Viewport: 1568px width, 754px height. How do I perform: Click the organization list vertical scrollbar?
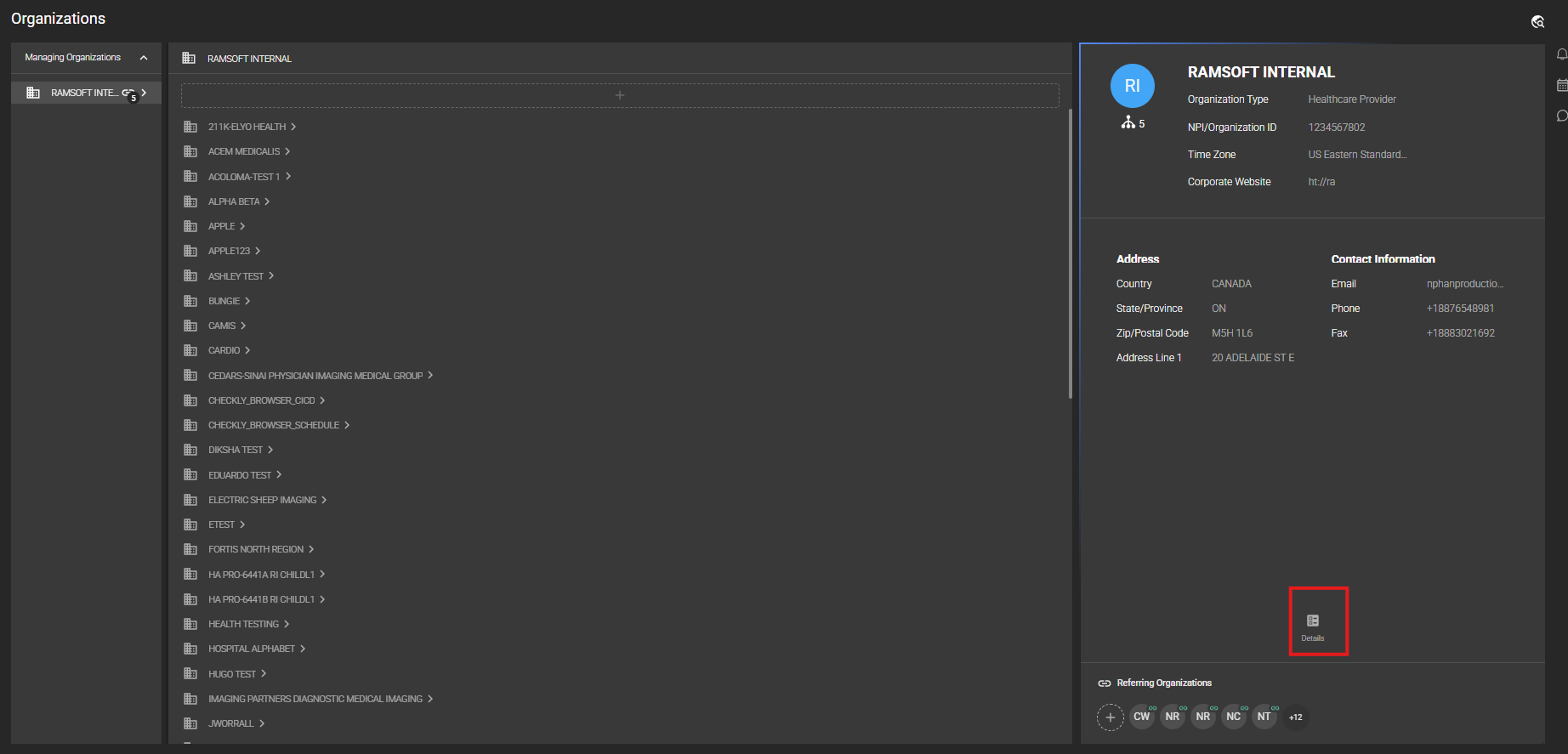[1070, 253]
